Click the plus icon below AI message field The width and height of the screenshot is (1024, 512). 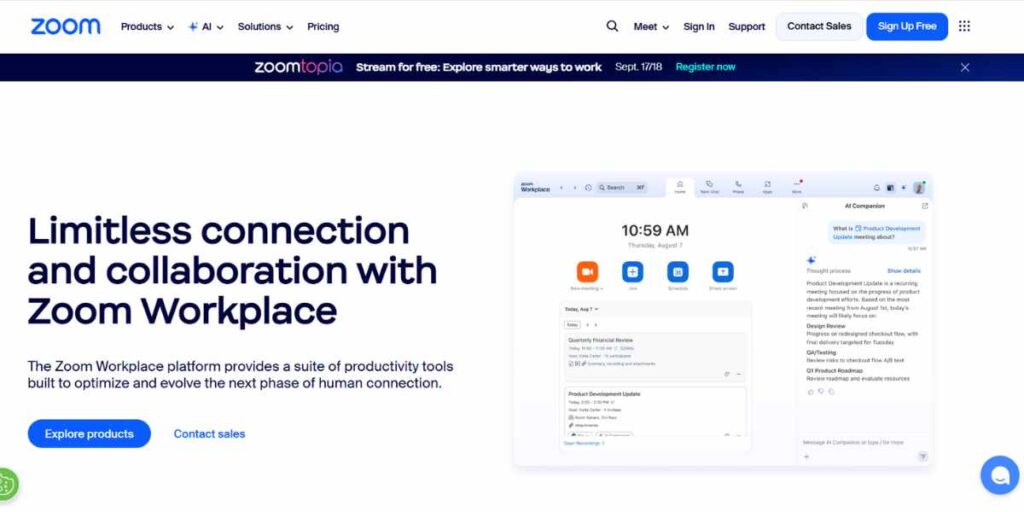[x=806, y=456]
